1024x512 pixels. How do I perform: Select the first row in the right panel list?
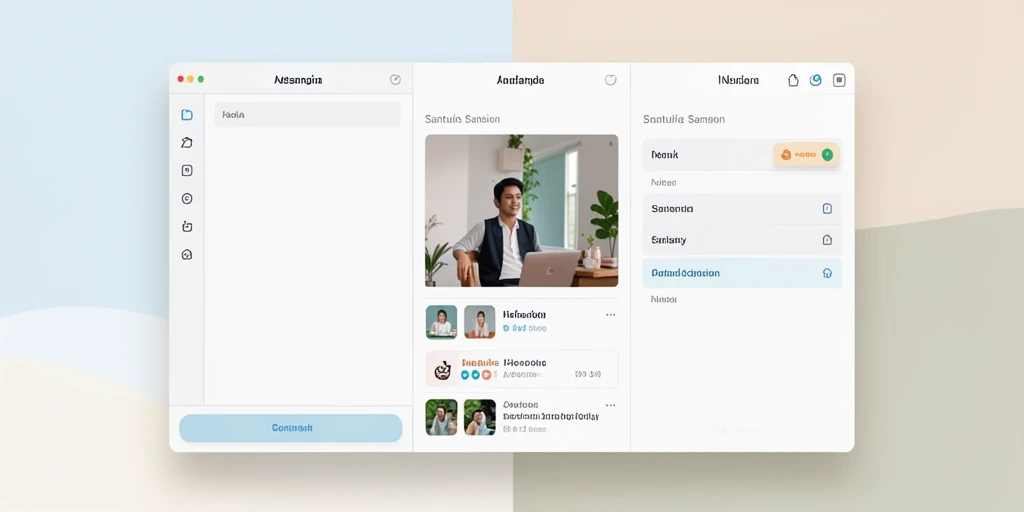click(x=743, y=155)
